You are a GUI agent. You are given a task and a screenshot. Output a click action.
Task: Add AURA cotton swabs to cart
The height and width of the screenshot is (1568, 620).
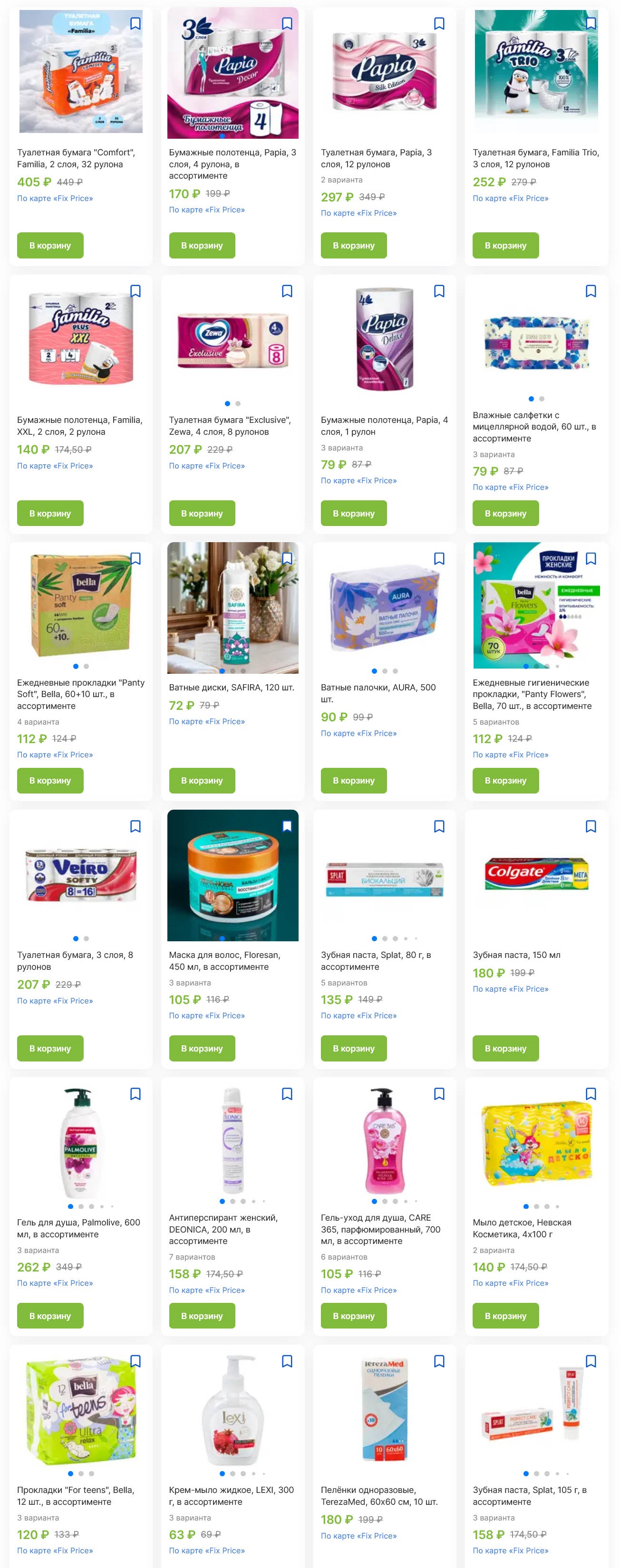[x=354, y=780]
